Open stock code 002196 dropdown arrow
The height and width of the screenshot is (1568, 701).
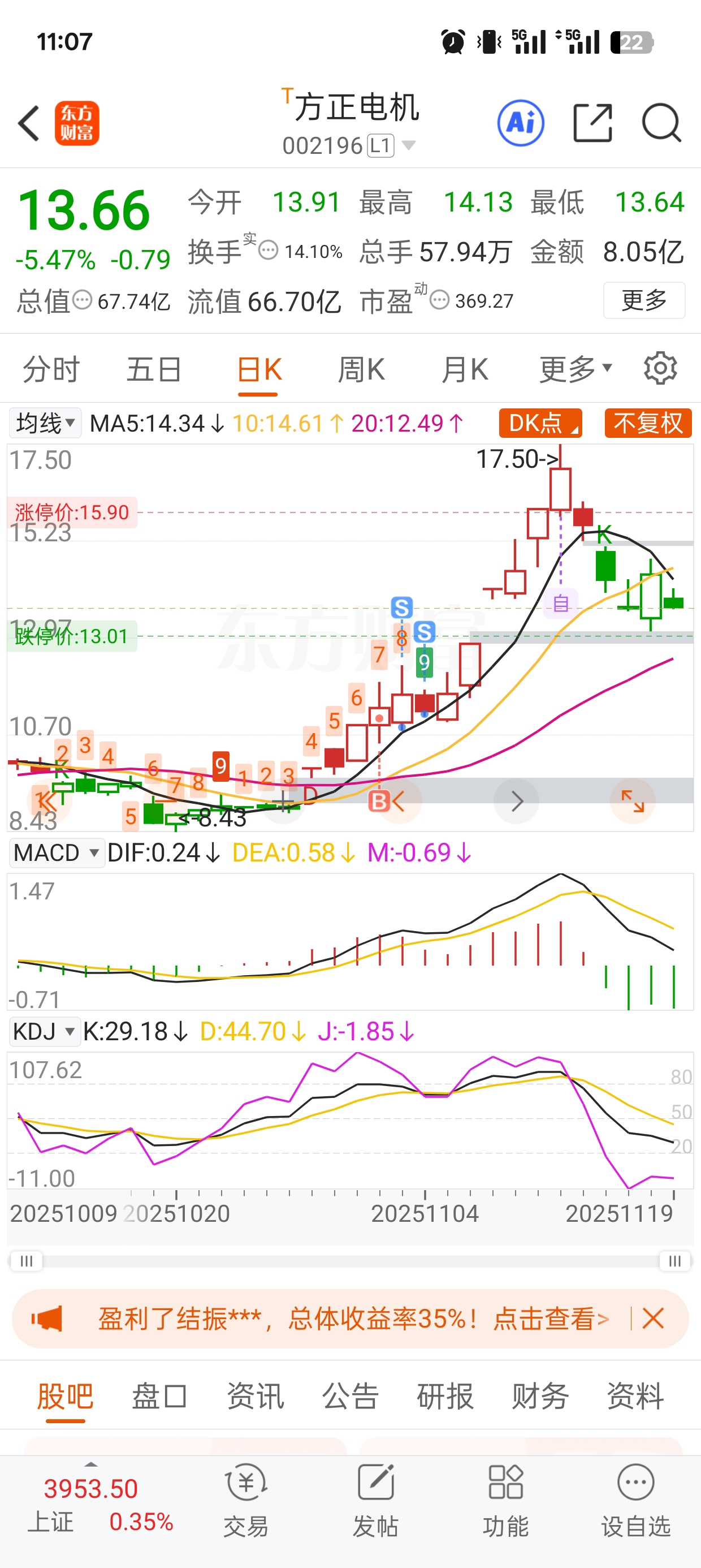pyautogui.click(x=409, y=145)
